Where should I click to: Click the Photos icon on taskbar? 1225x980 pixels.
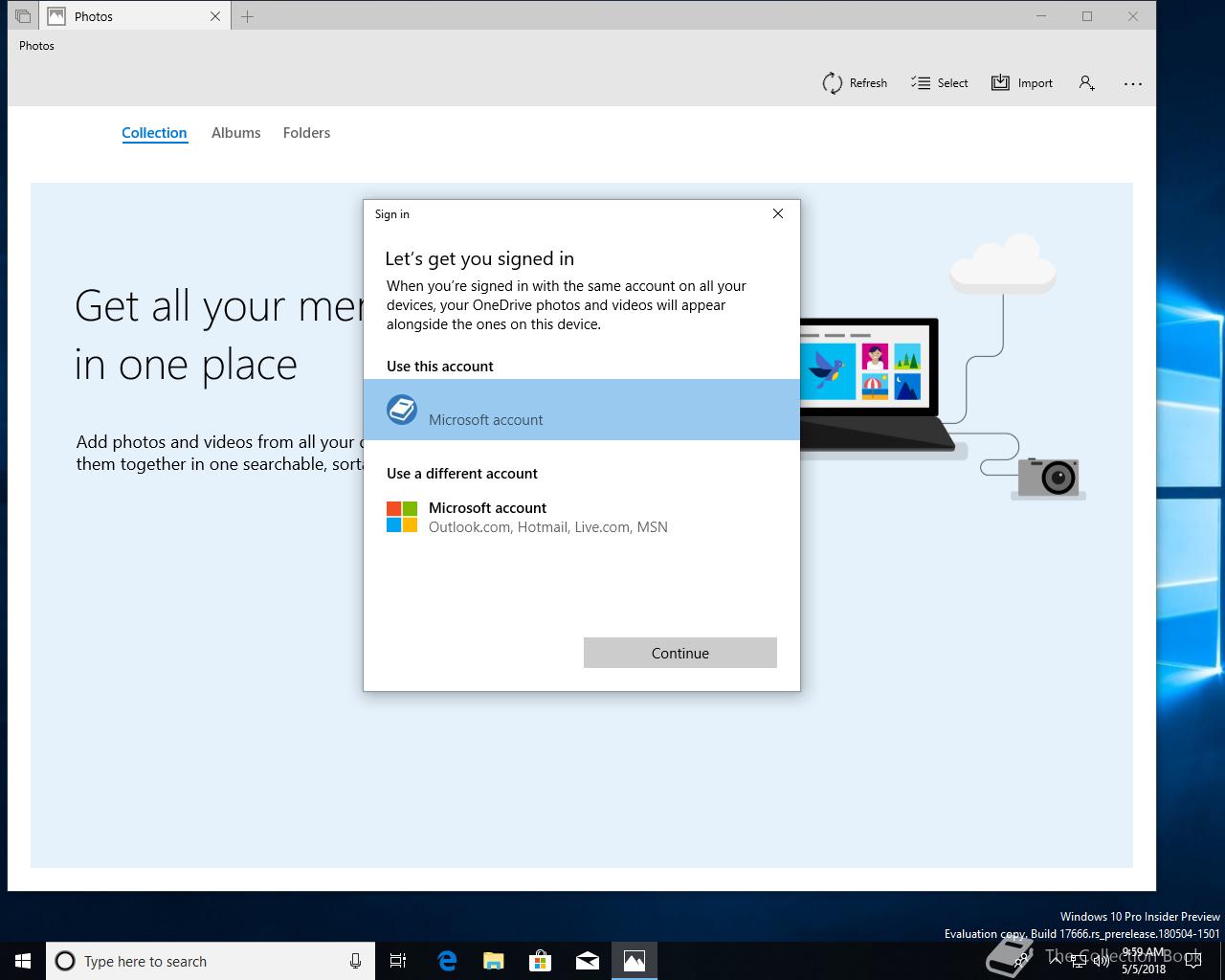635,961
